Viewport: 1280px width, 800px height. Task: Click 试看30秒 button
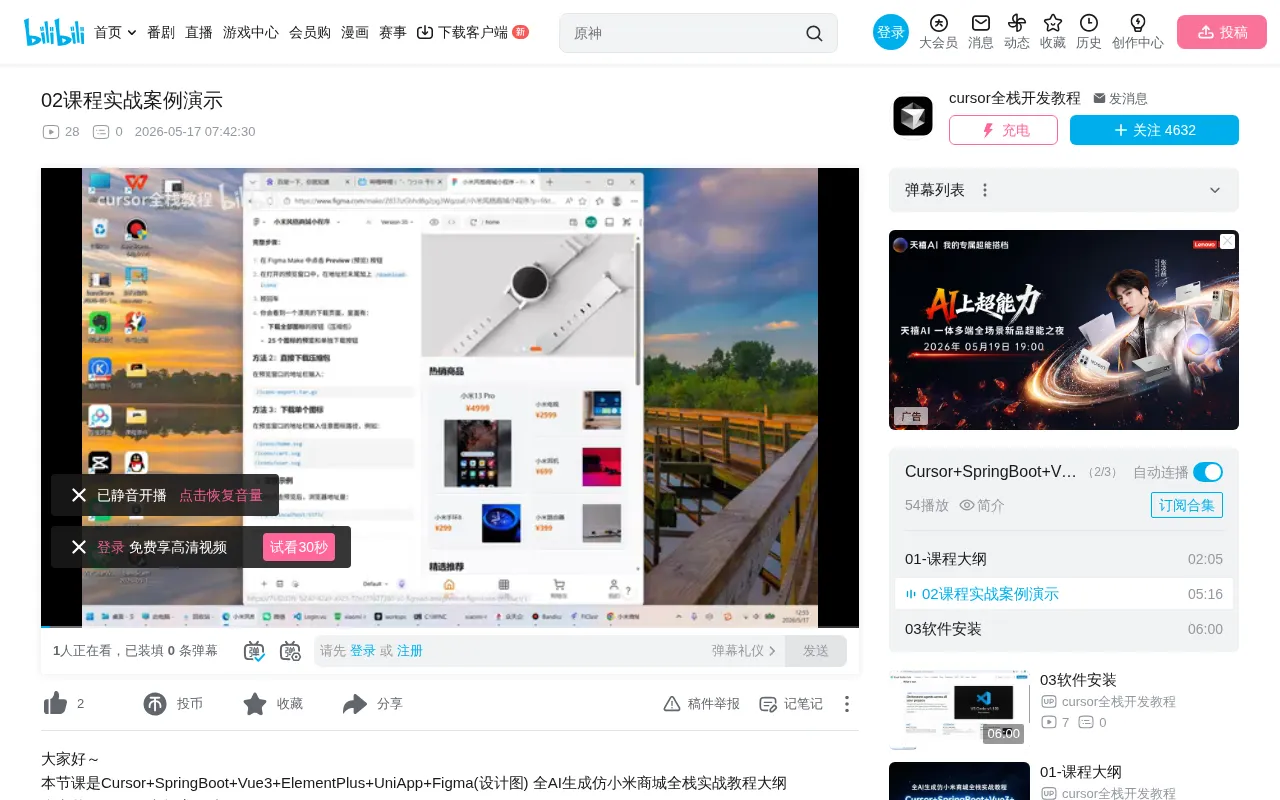[299, 547]
